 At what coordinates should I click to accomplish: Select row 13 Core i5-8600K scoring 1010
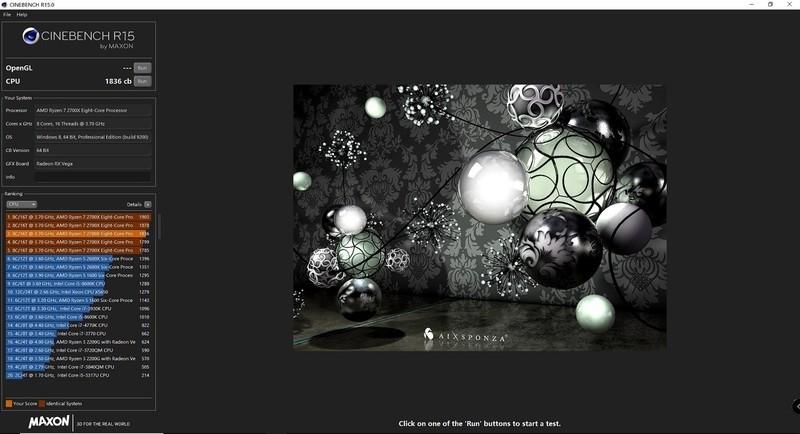[x=78, y=317]
